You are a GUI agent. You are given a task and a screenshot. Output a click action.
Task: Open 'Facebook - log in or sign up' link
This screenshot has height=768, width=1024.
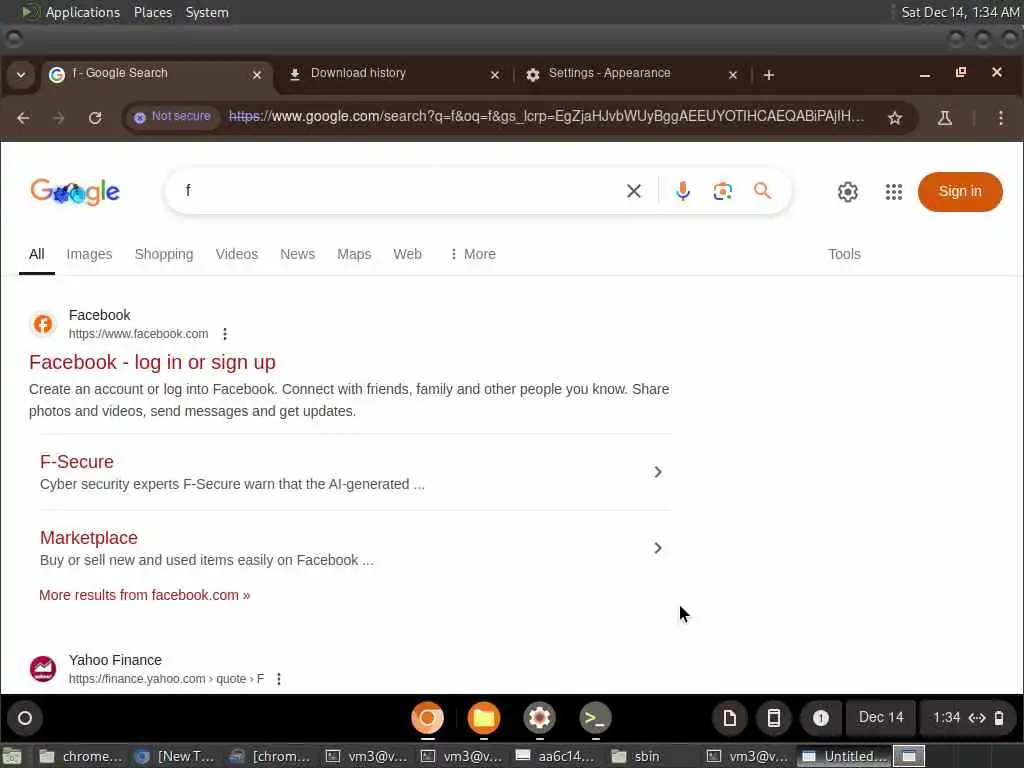[152, 362]
